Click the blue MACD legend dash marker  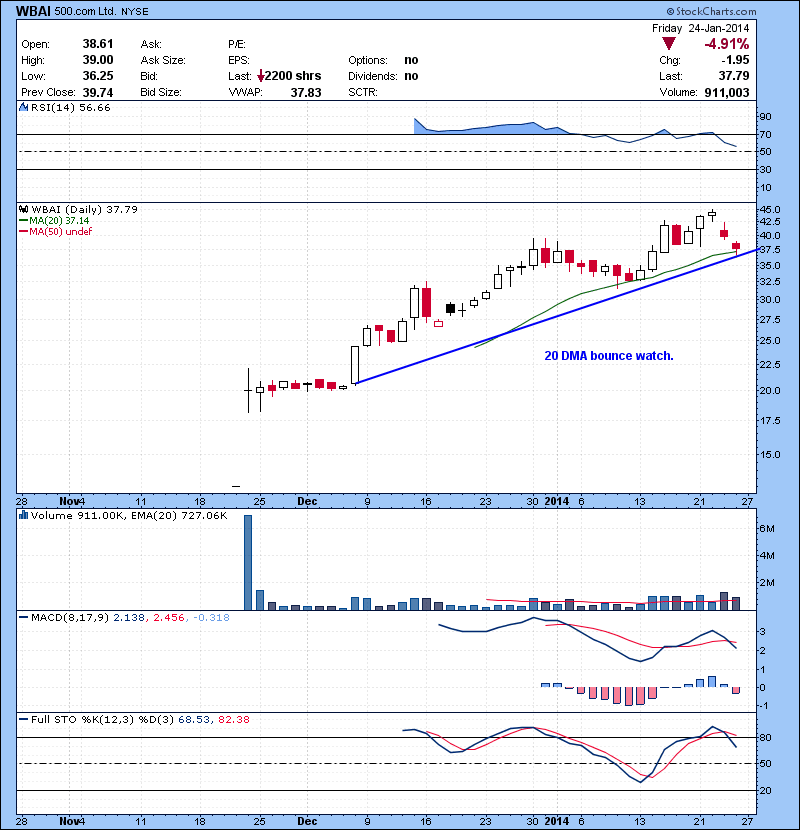24,617
